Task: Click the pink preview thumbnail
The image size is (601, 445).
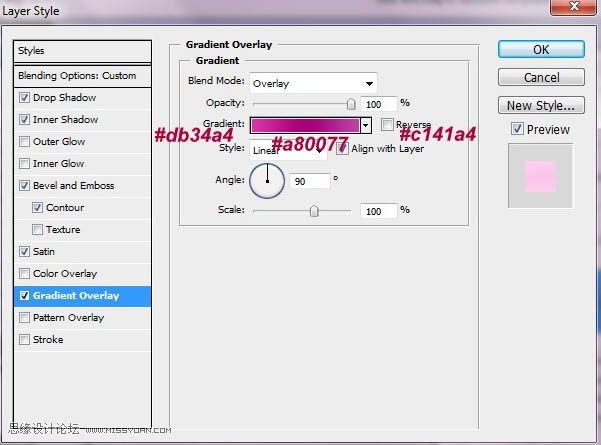Action: [x=540, y=176]
